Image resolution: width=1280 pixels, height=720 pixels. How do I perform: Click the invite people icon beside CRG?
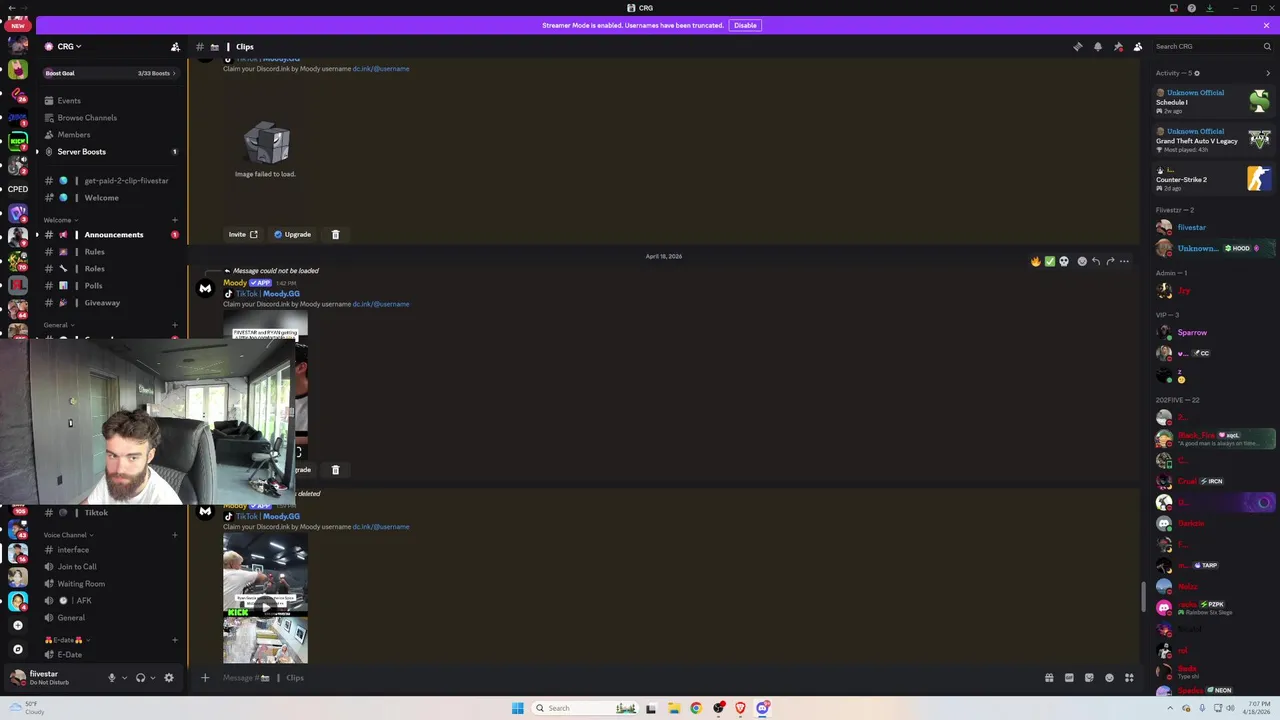coord(175,47)
